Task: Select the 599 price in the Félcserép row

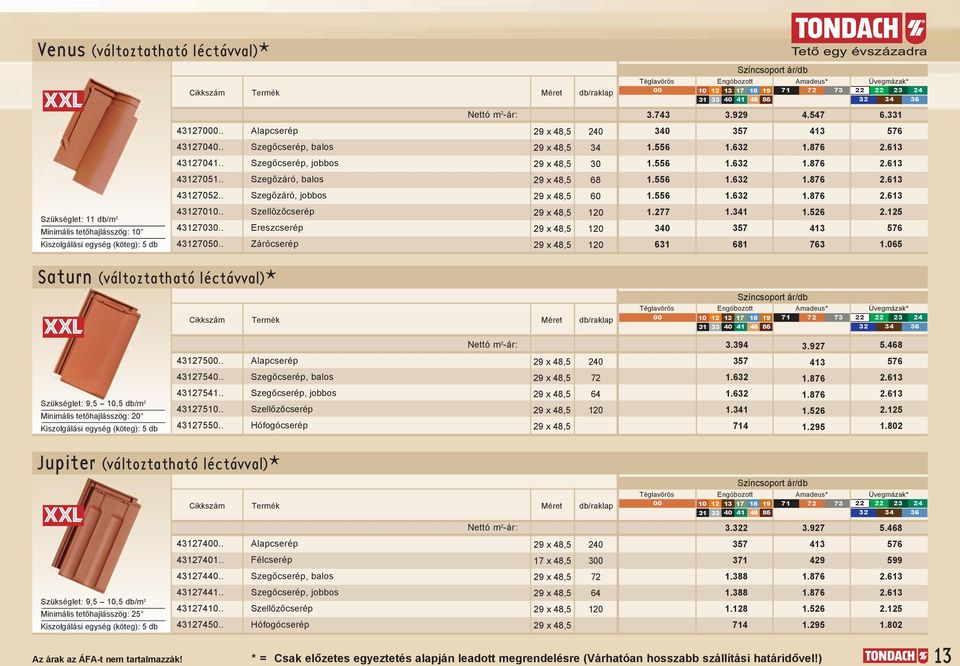Action: [x=894, y=560]
